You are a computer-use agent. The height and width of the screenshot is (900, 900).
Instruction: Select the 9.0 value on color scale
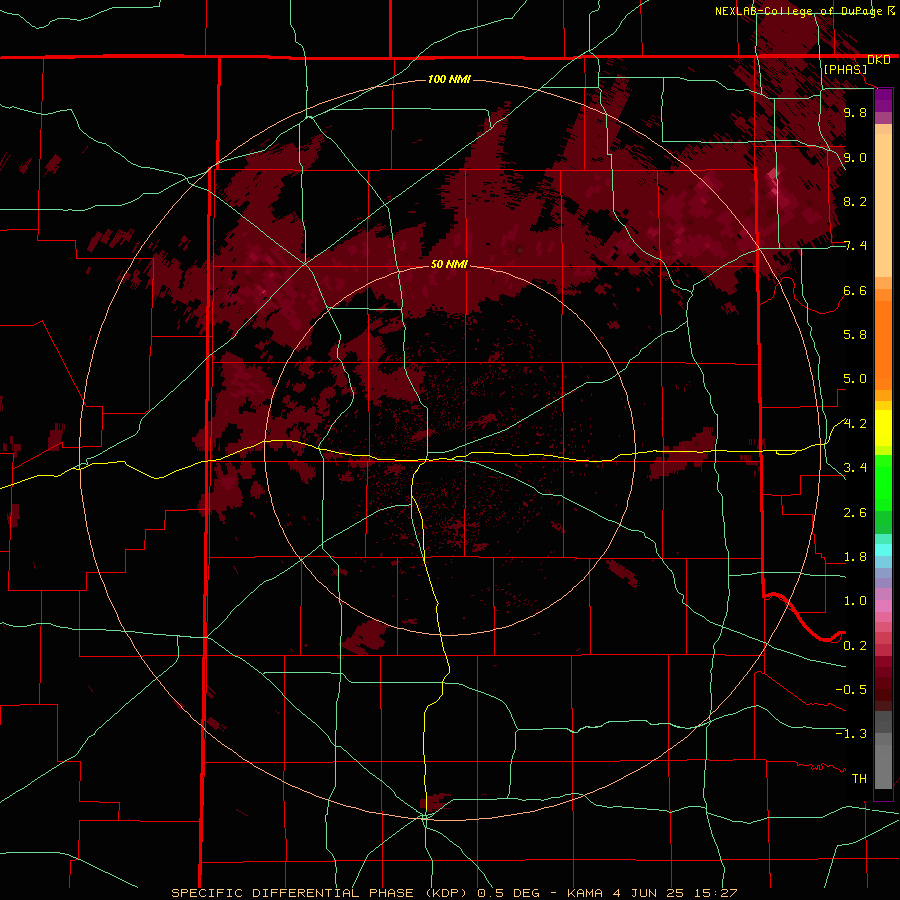tap(855, 157)
